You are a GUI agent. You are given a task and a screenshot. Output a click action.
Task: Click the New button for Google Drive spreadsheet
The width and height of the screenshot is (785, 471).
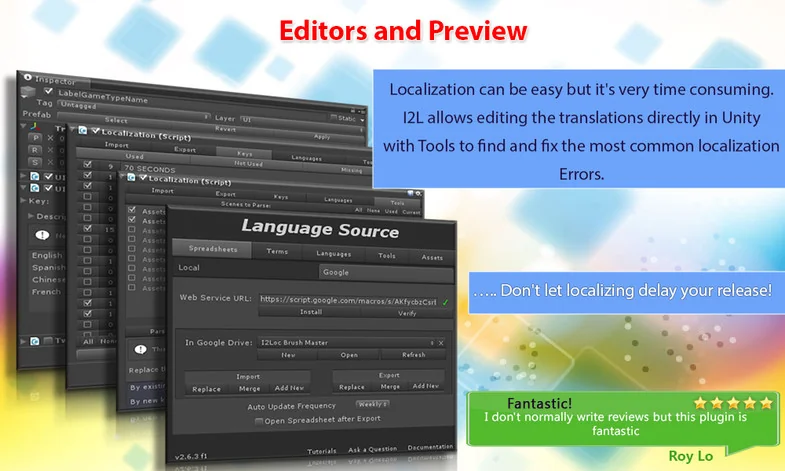point(288,354)
